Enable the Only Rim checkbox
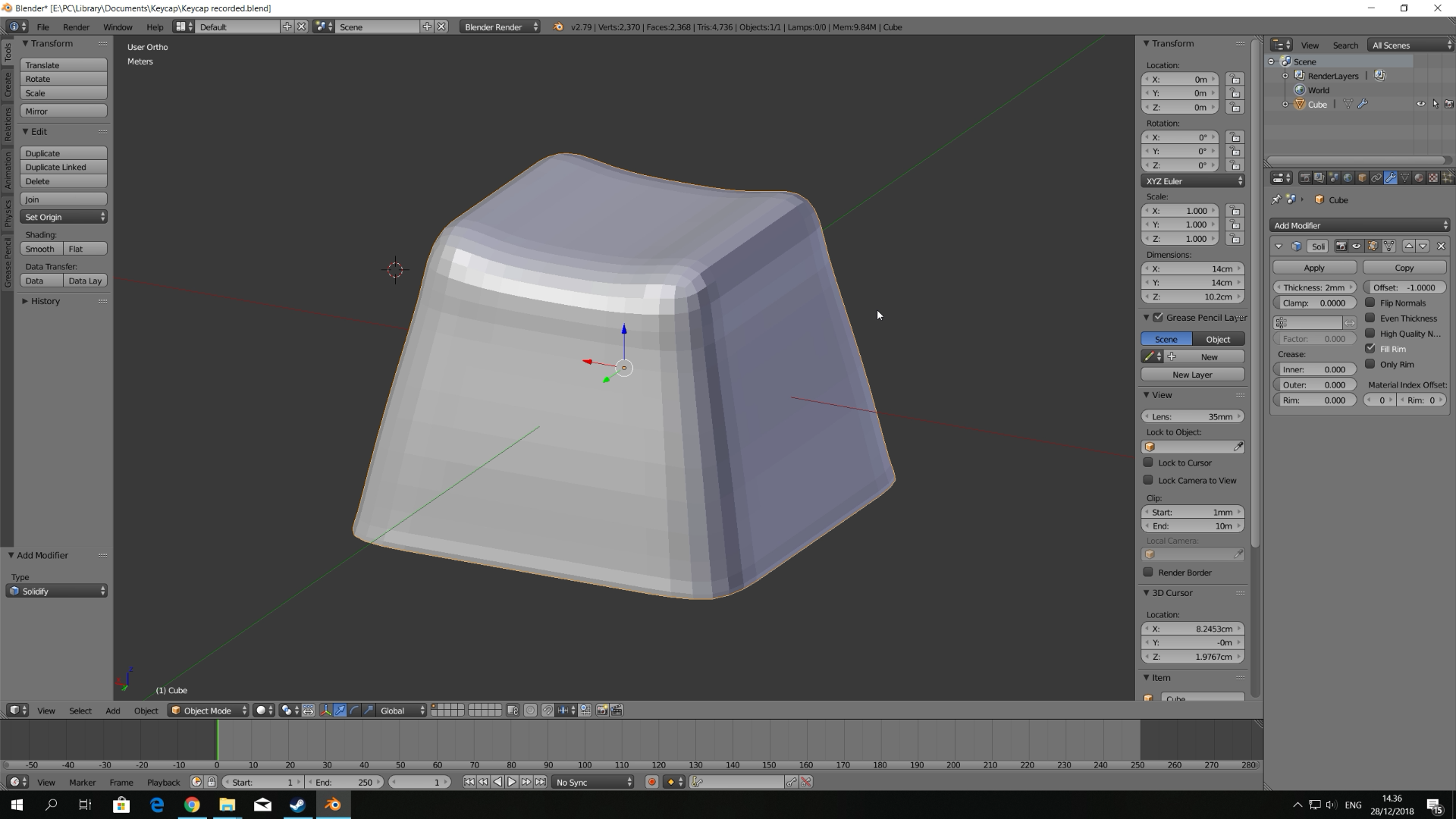The image size is (1456, 819). pyautogui.click(x=1370, y=364)
